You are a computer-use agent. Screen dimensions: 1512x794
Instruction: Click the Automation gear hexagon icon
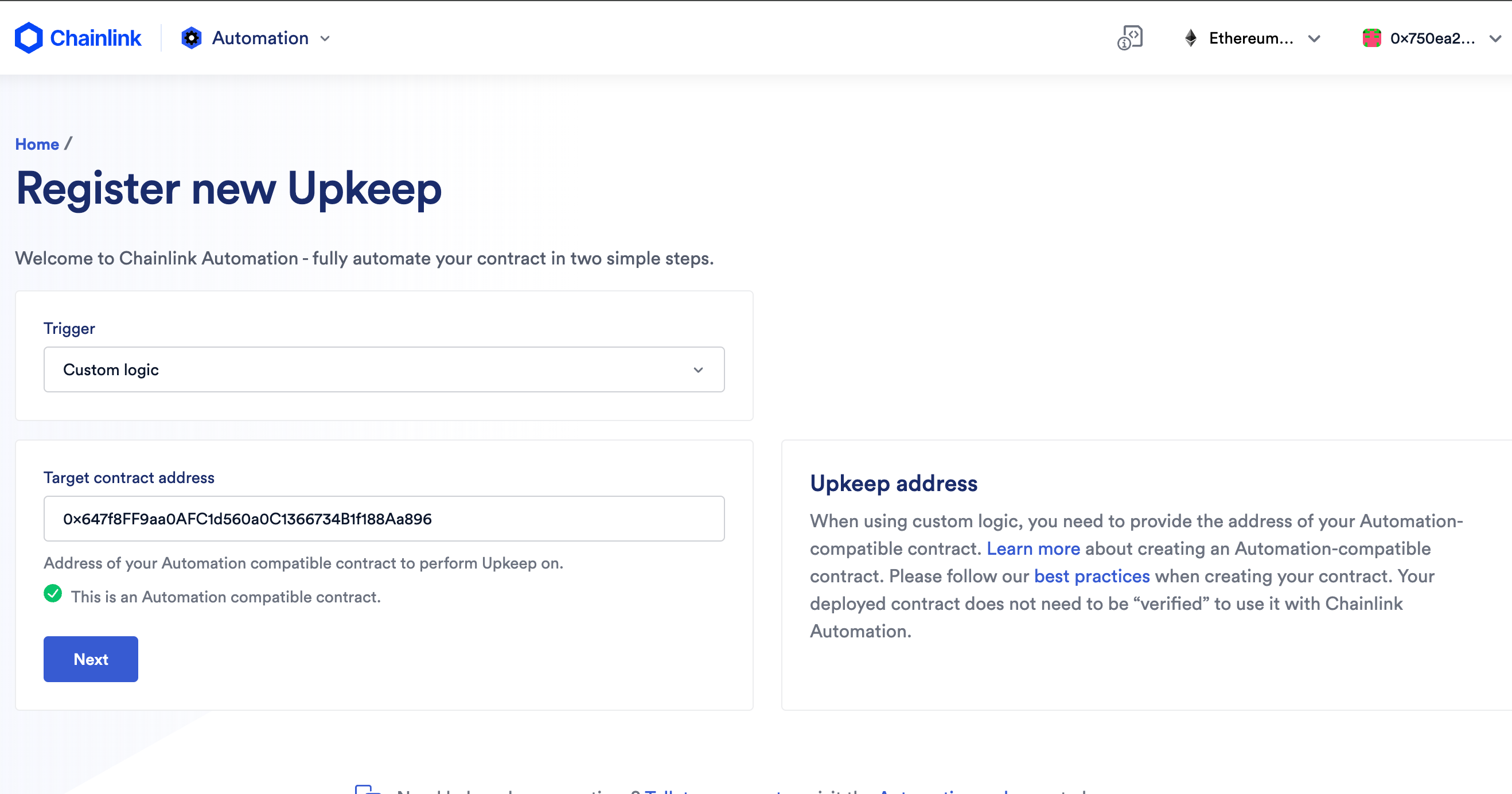[x=192, y=38]
